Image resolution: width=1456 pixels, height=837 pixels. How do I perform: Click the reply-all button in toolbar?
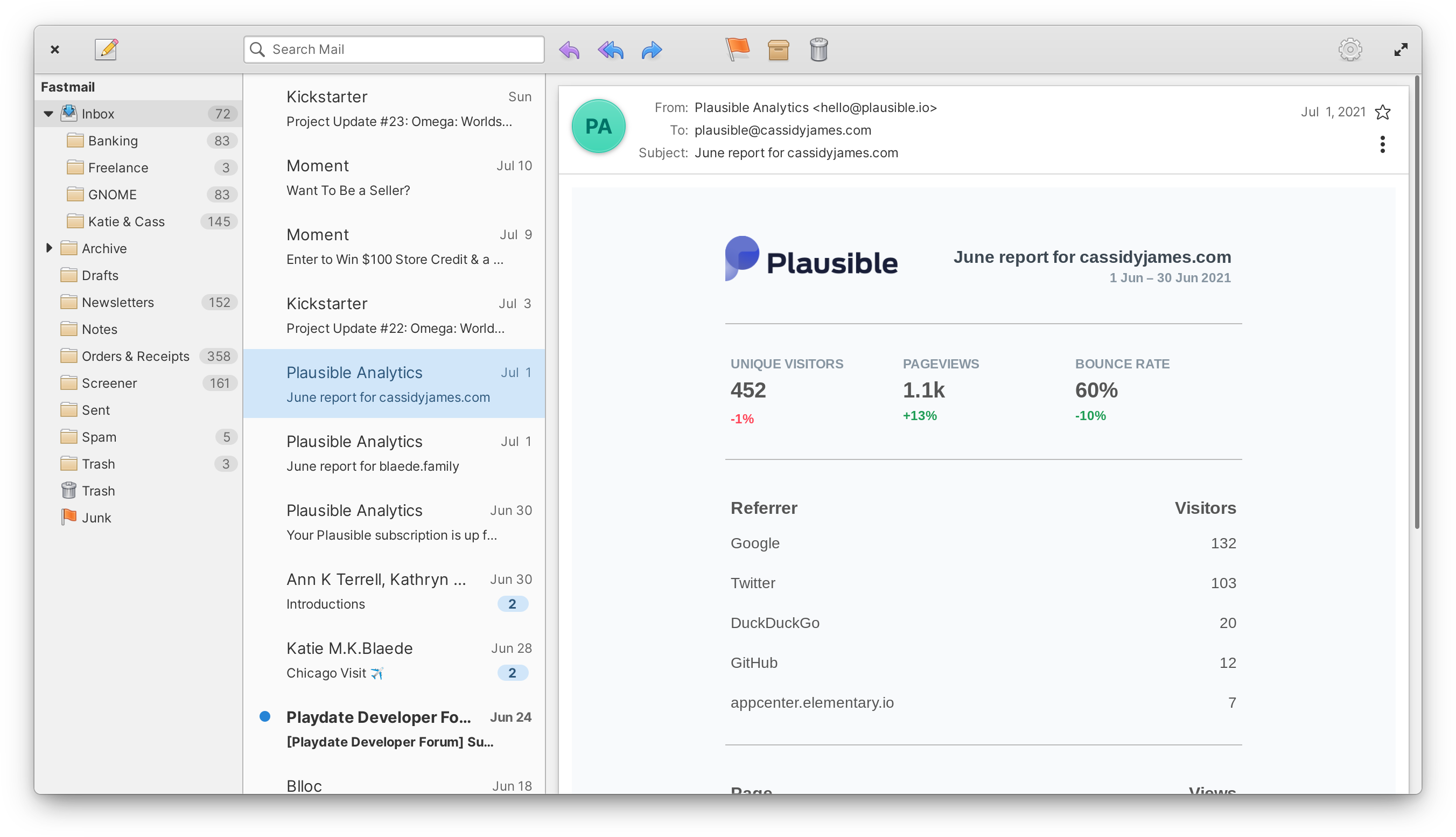pyautogui.click(x=610, y=49)
